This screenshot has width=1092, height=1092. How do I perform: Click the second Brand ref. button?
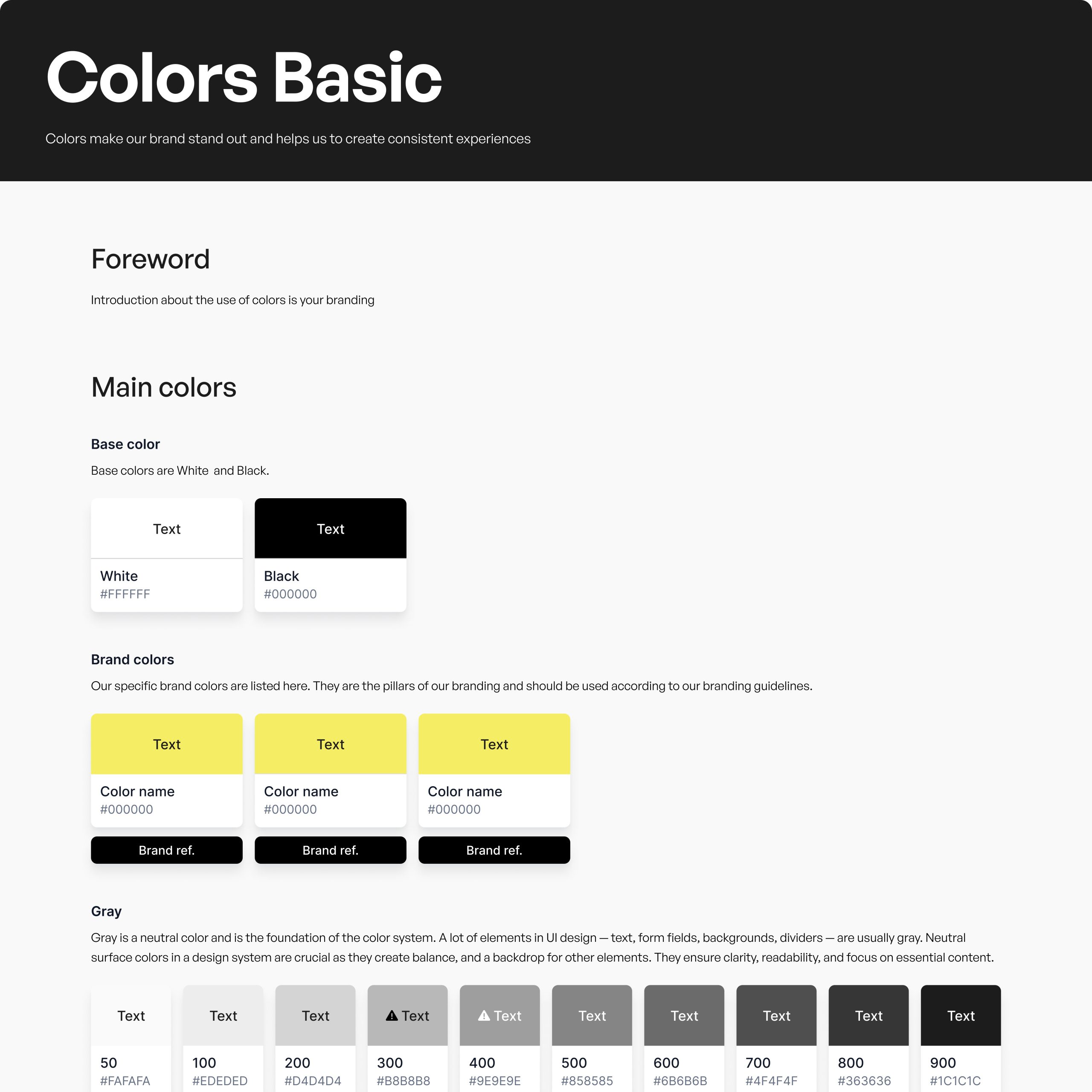click(x=331, y=850)
